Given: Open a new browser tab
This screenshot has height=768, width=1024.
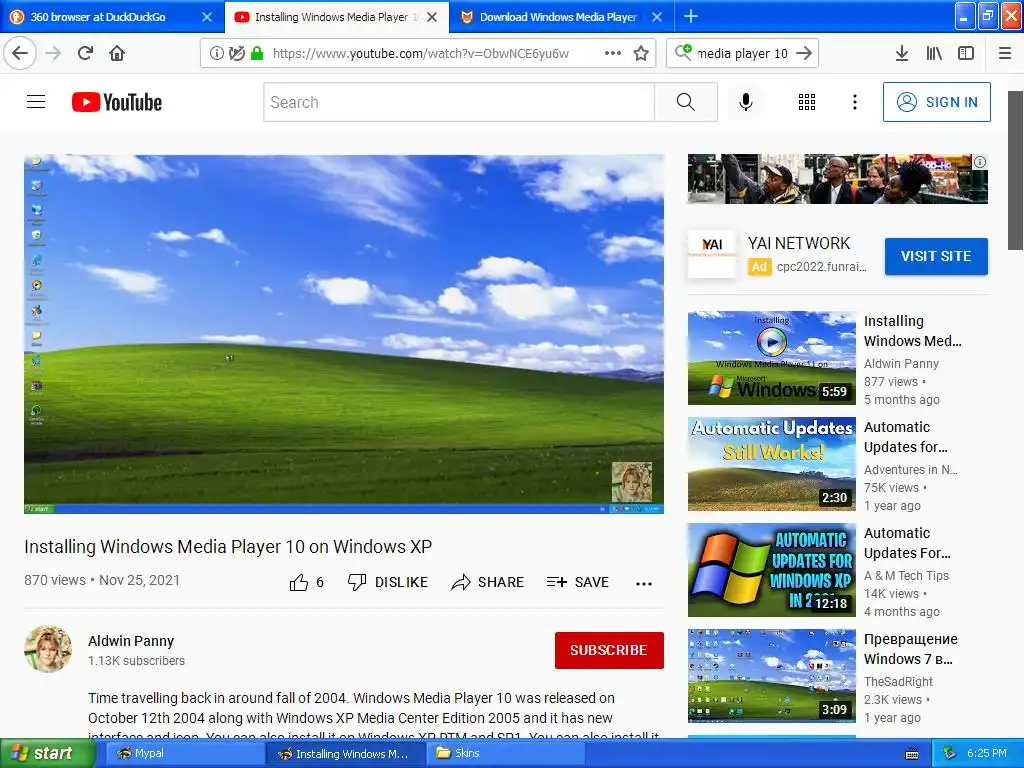Looking at the screenshot, I should tap(690, 16).
